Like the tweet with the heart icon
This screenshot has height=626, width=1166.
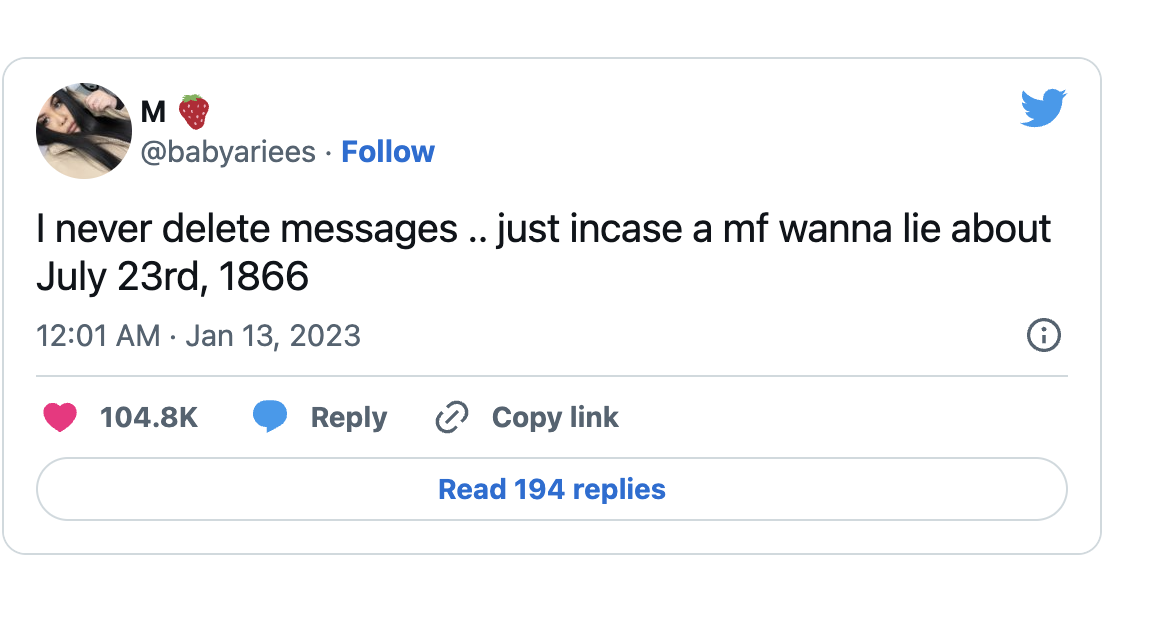point(60,417)
